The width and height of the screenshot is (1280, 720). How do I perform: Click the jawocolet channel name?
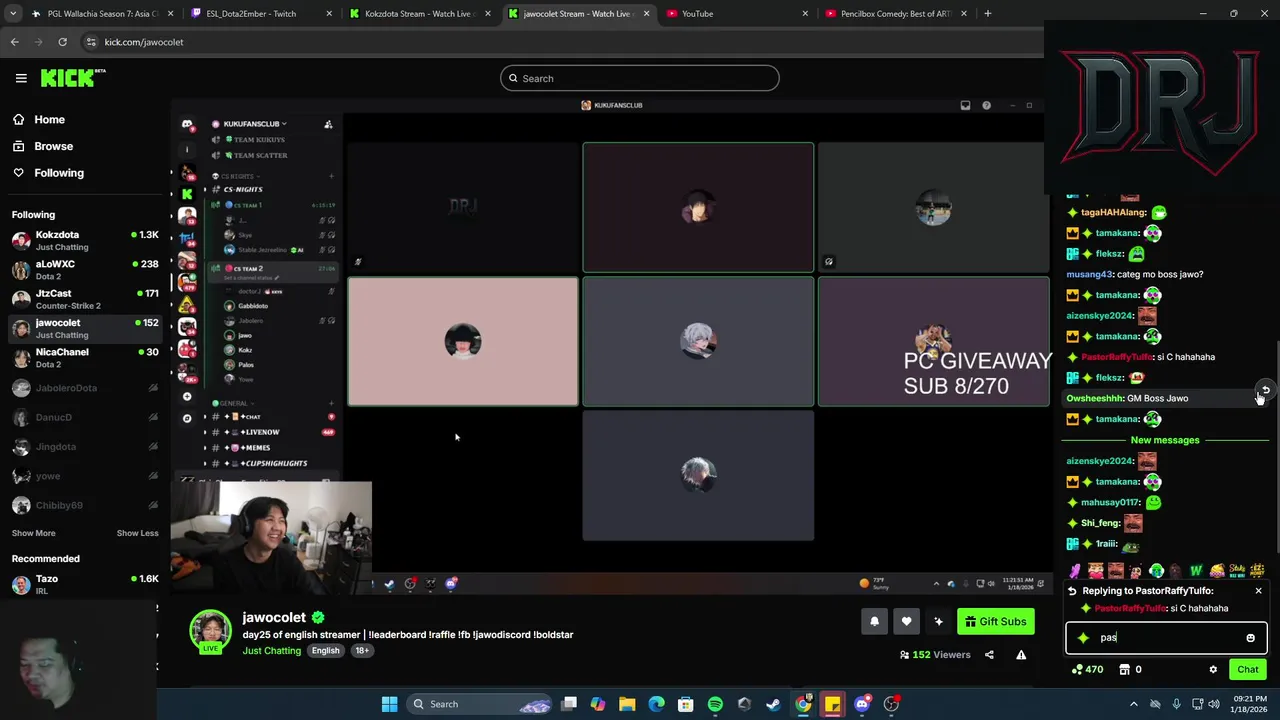(274, 617)
